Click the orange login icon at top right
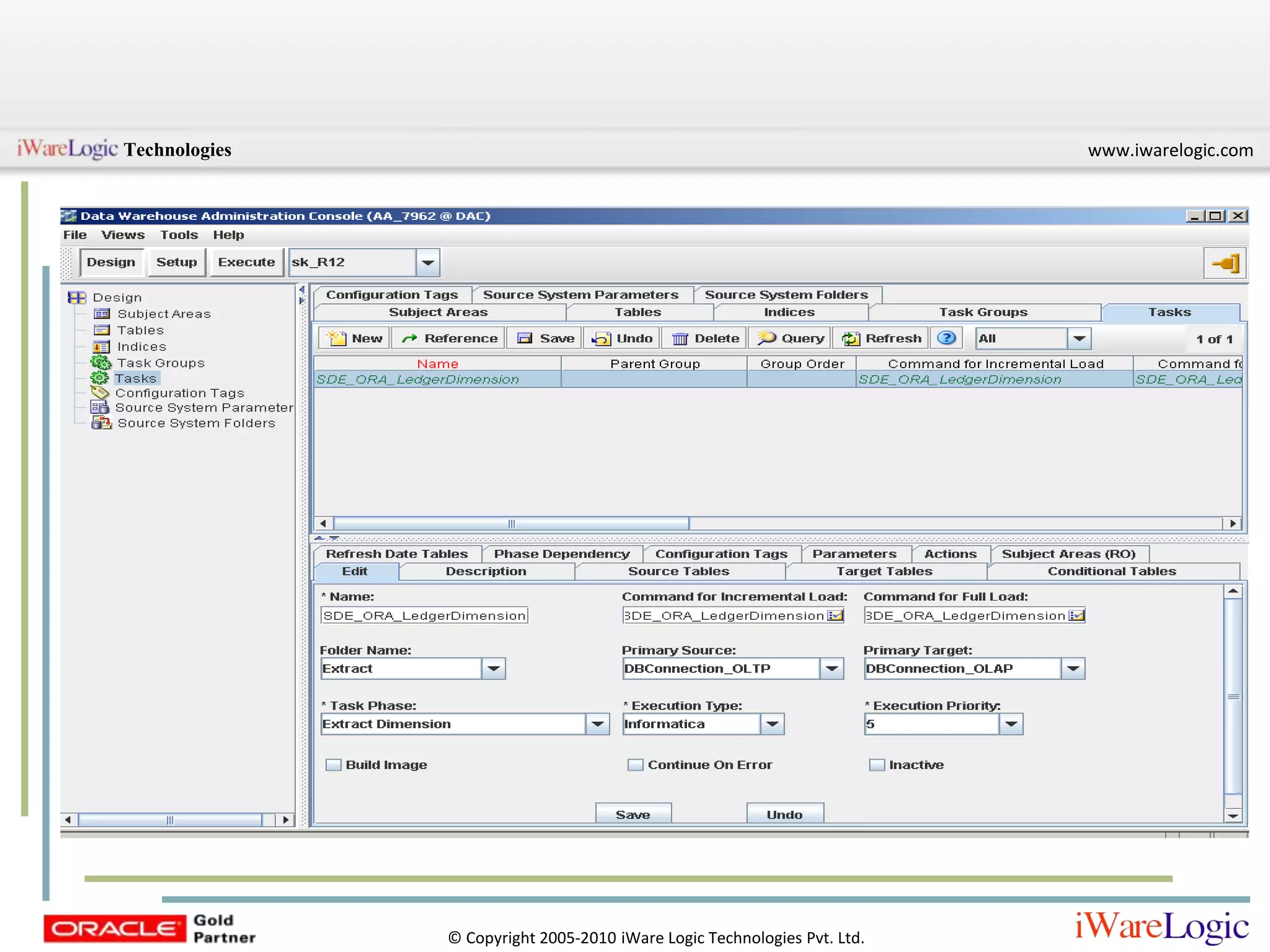Image resolution: width=1270 pixels, height=952 pixels. (x=1225, y=263)
